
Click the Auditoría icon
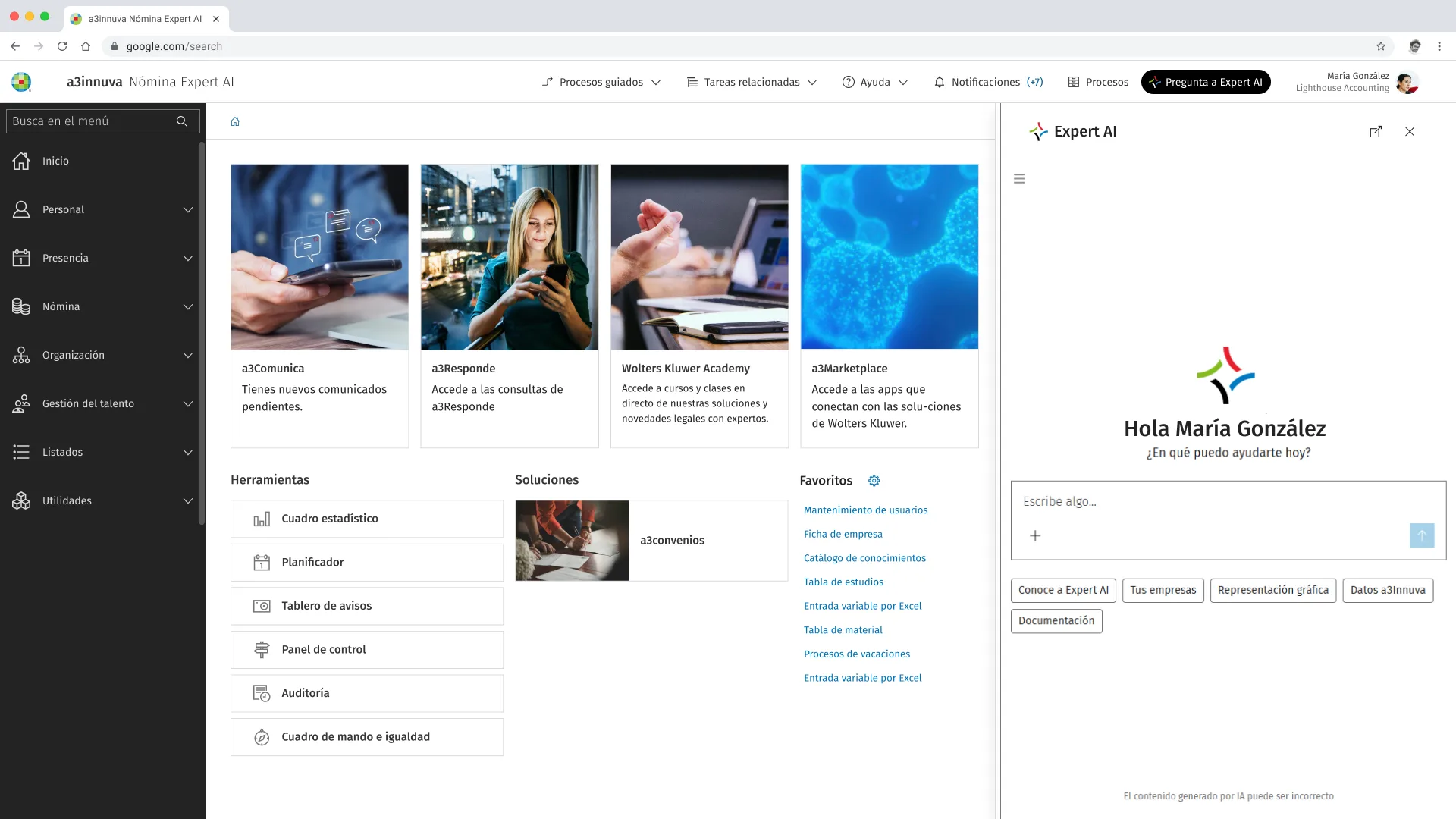click(x=262, y=693)
